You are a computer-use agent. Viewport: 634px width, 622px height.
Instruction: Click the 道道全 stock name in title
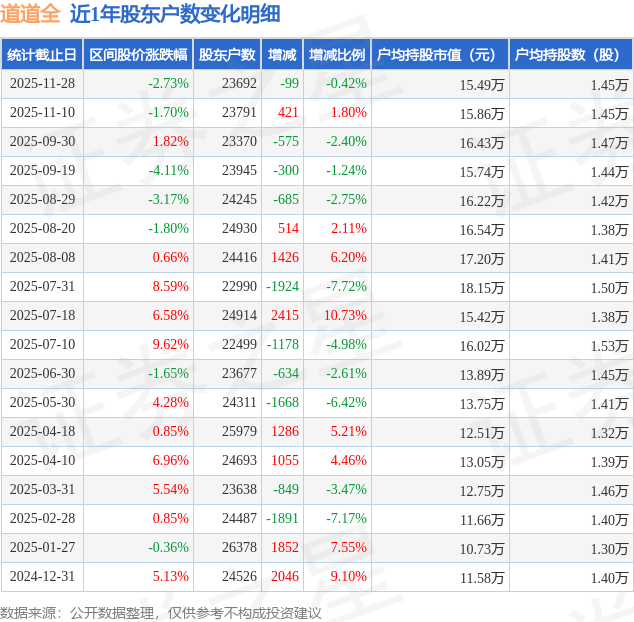click(x=30, y=14)
